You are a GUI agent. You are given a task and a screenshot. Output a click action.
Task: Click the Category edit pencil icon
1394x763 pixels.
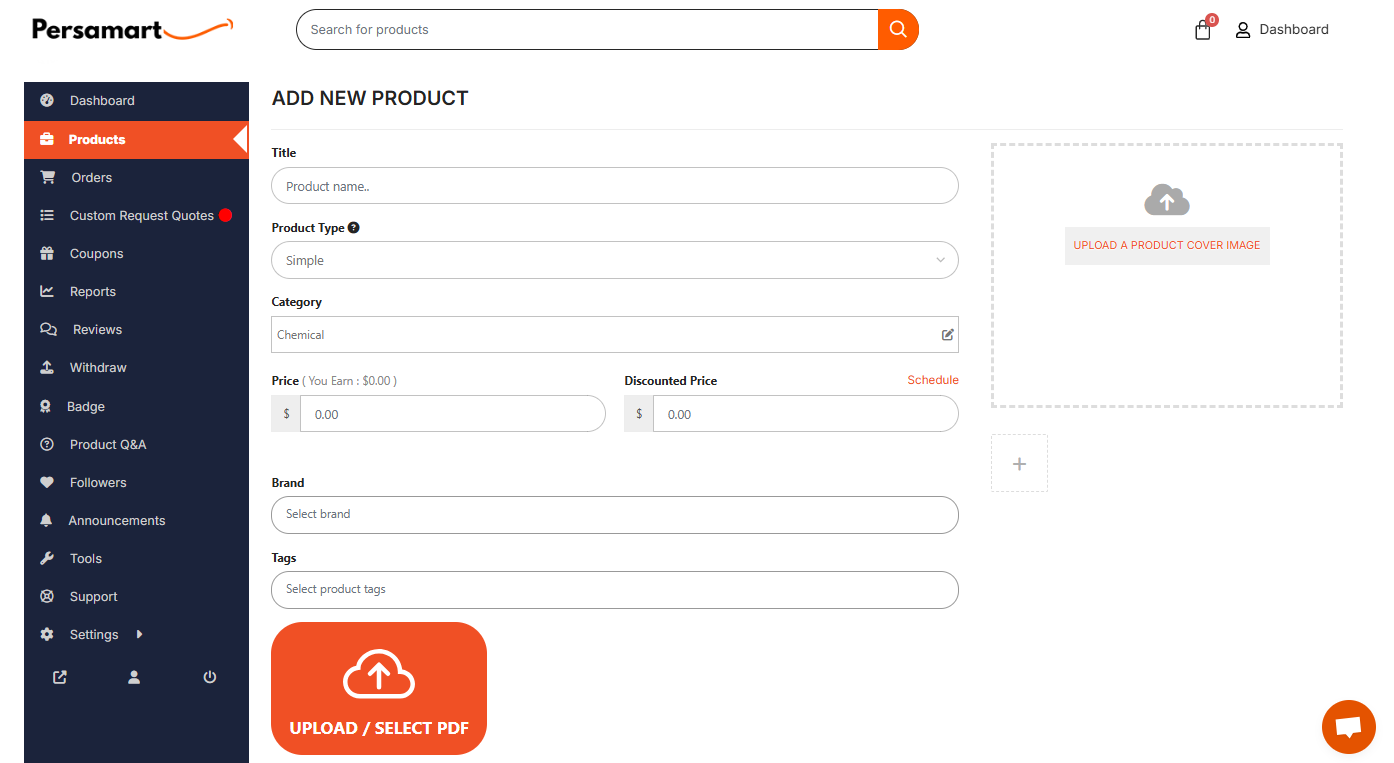click(947, 335)
